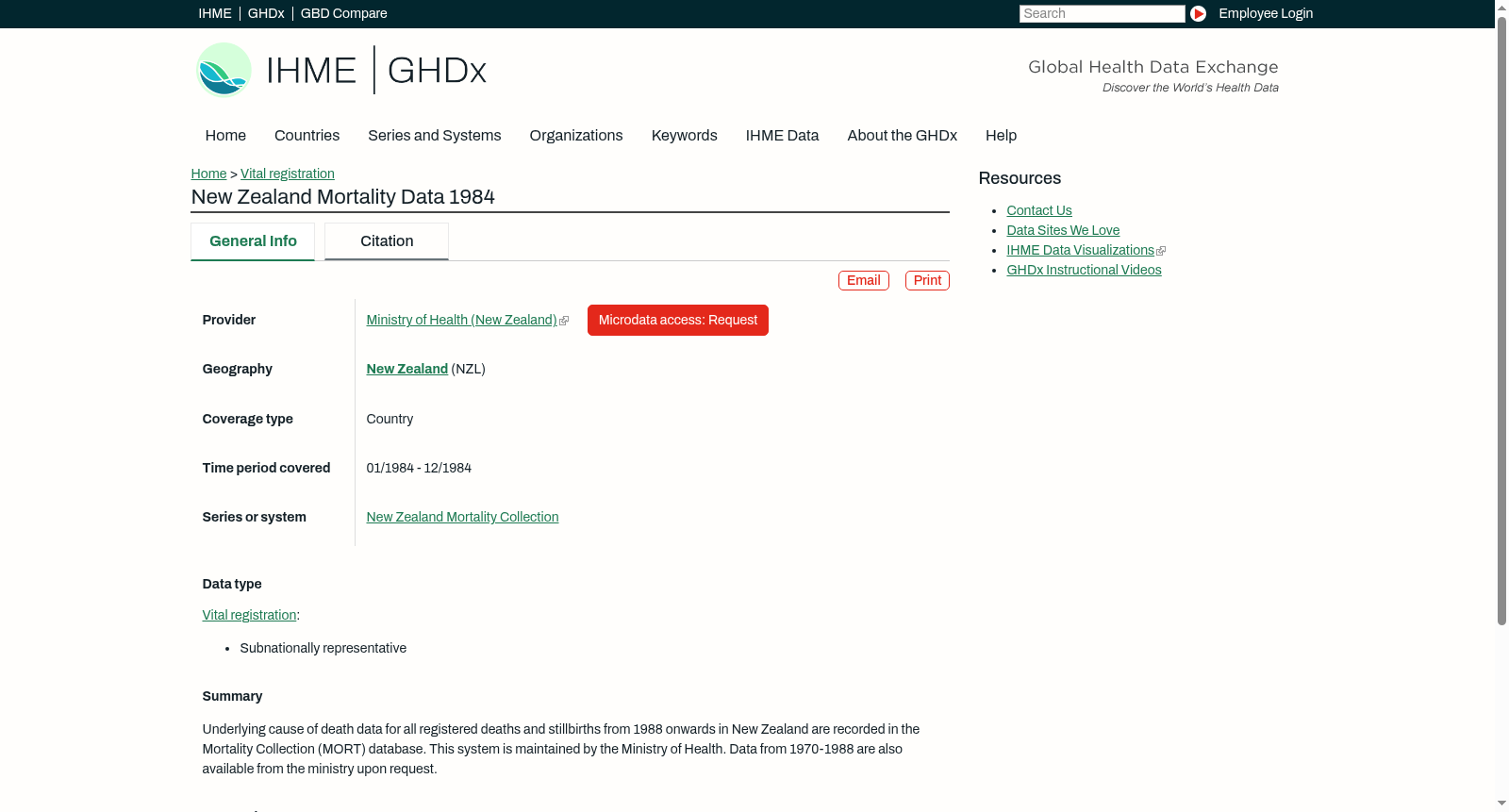Viewport: 1509px width, 812px height.
Task: Open the Help menu
Action: coord(1001,135)
